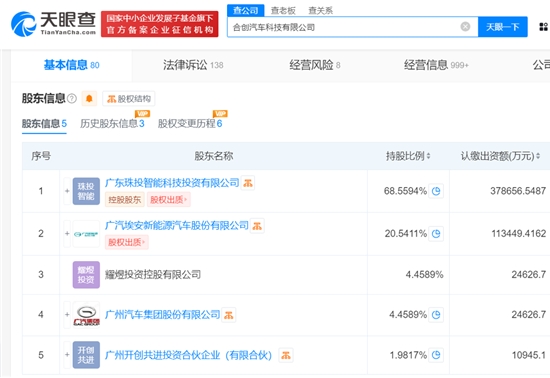Click the 股权结构 button
Image resolution: width=550 pixels, height=378 pixels.
tap(129, 99)
